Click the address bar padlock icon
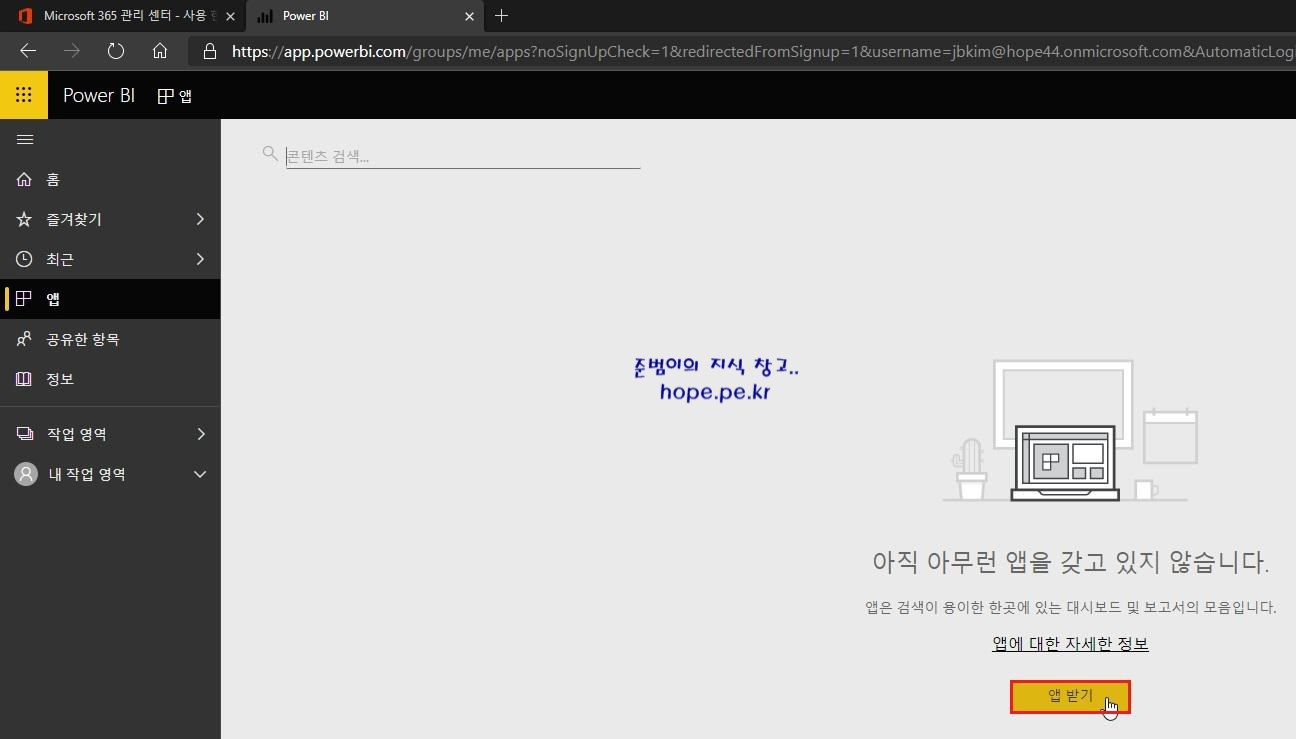This screenshot has width=1296, height=739. tap(209, 51)
